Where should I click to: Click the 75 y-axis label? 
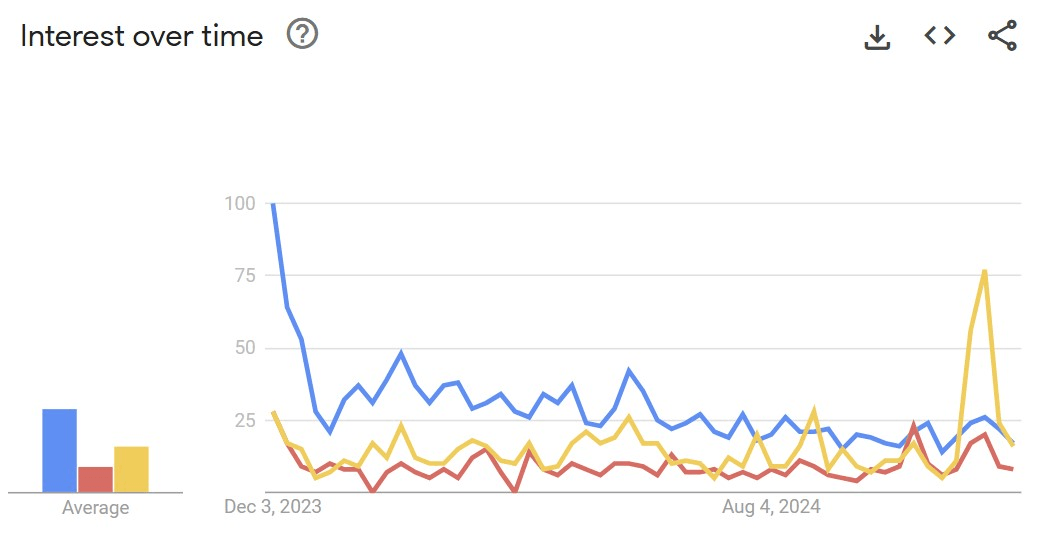245,276
